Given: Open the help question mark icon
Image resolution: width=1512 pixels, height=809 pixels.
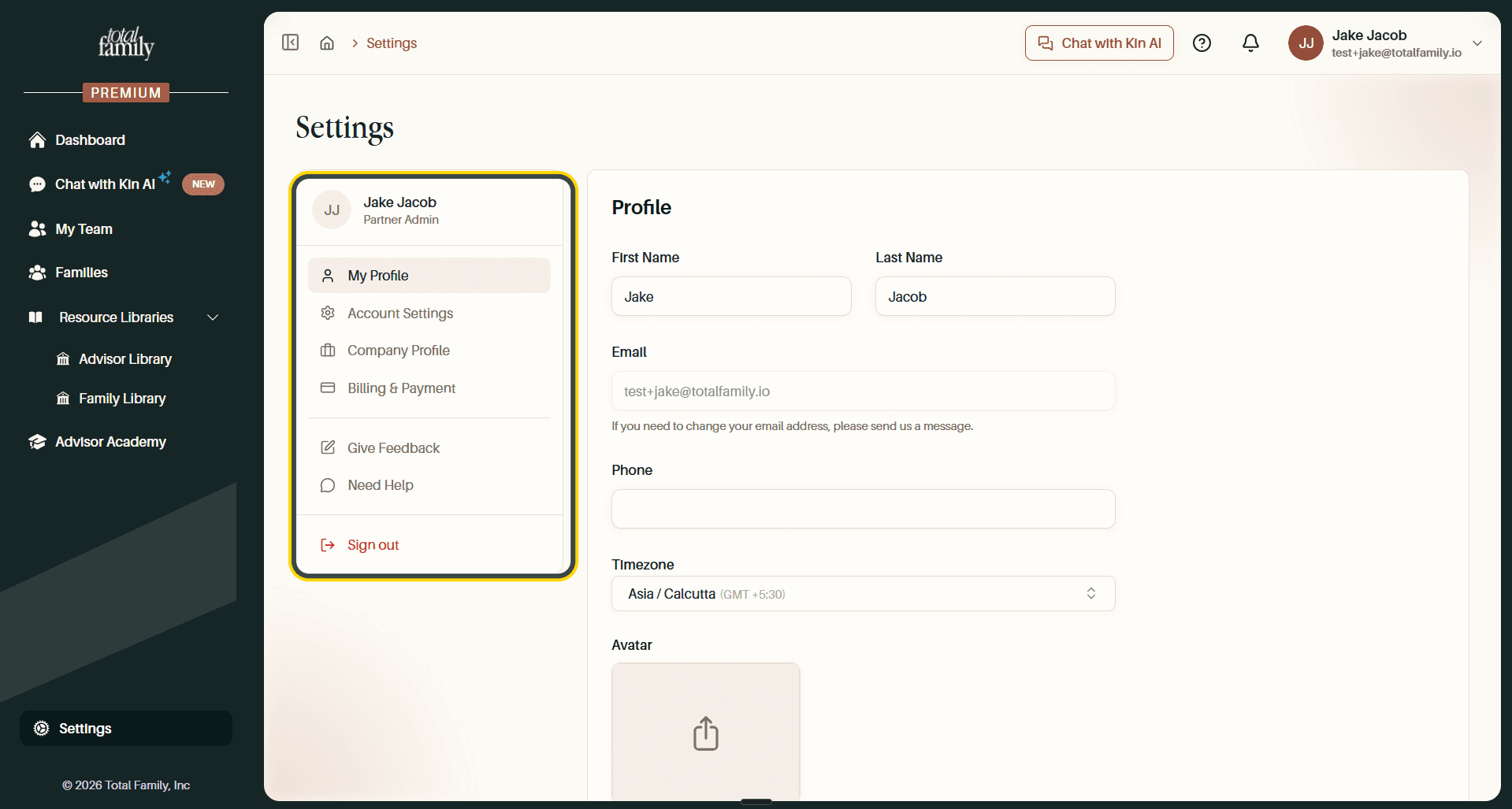Looking at the screenshot, I should [1202, 43].
